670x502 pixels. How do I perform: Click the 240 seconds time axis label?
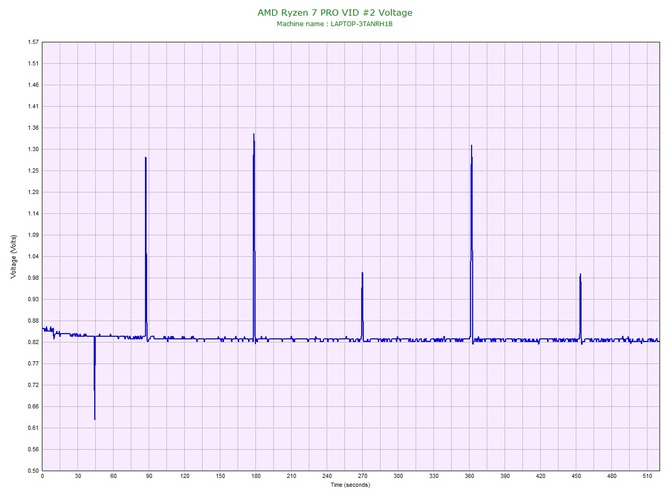pos(327,476)
